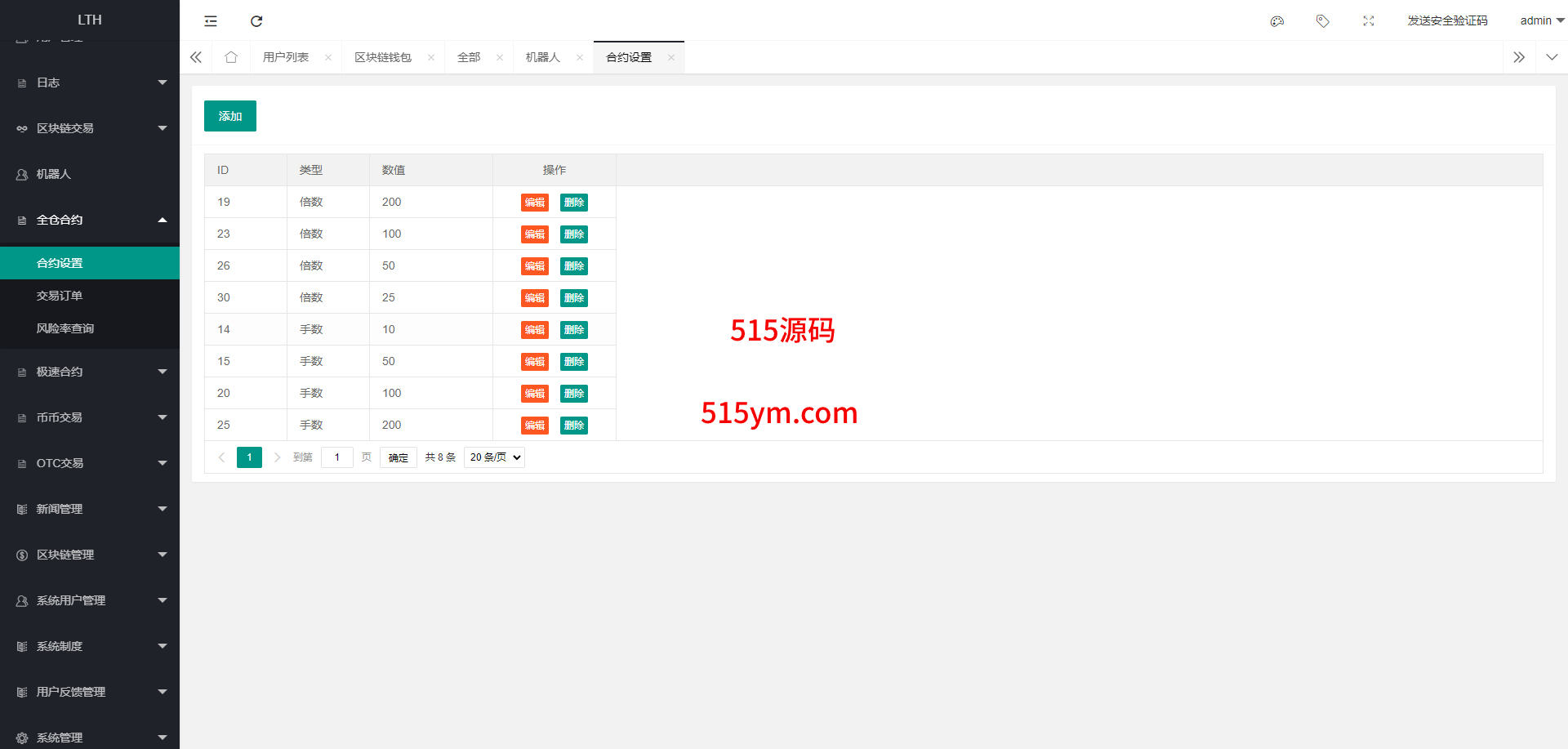Viewport: 1568px width, 749px height.
Task: Close the 用户列表 tab
Action: point(328,57)
